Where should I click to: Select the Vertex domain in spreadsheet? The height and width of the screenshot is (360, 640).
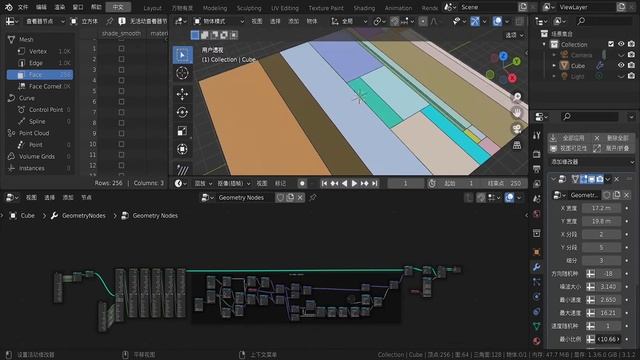coord(40,51)
